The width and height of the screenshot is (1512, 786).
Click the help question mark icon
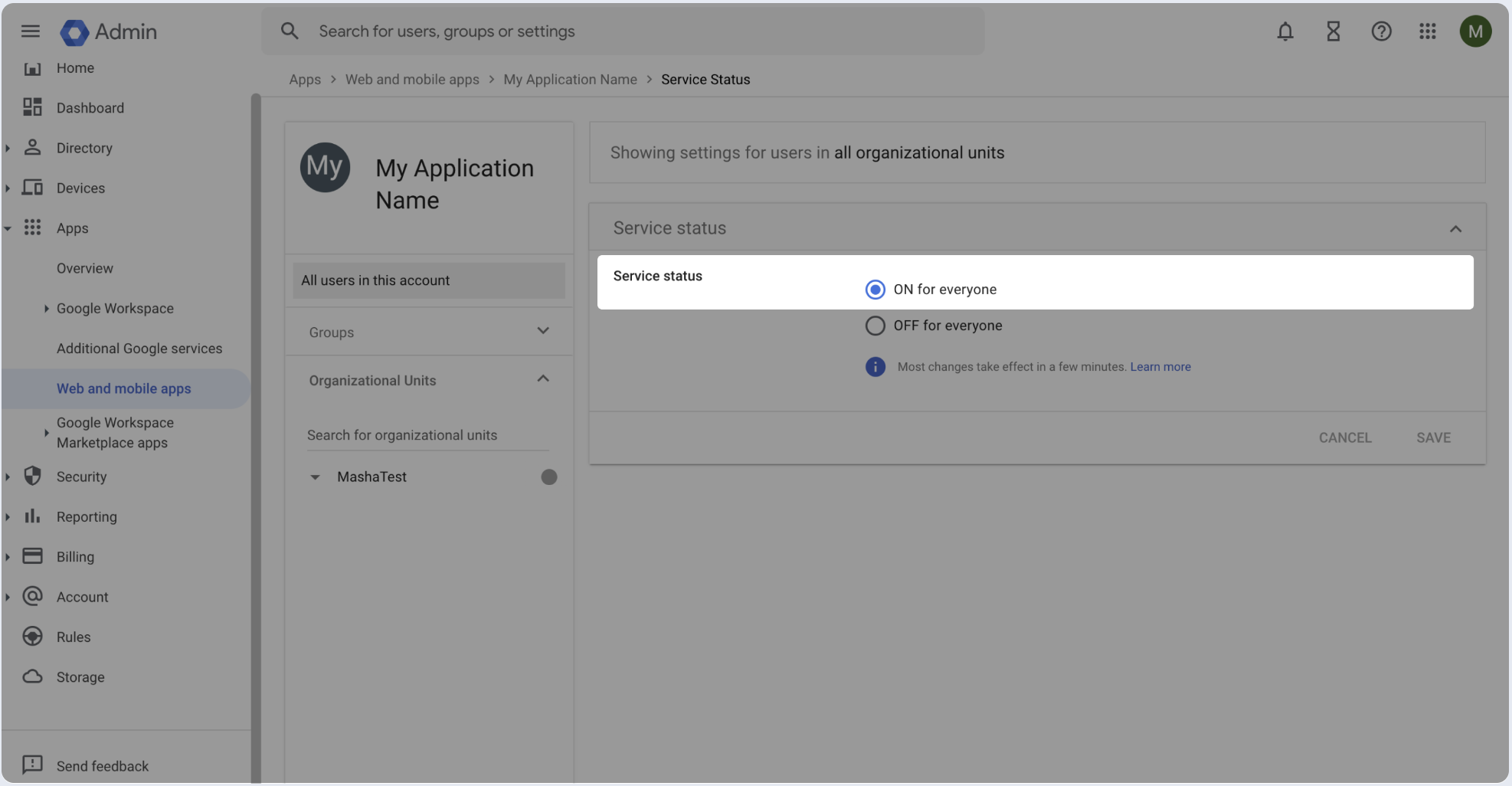[1381, 31]
